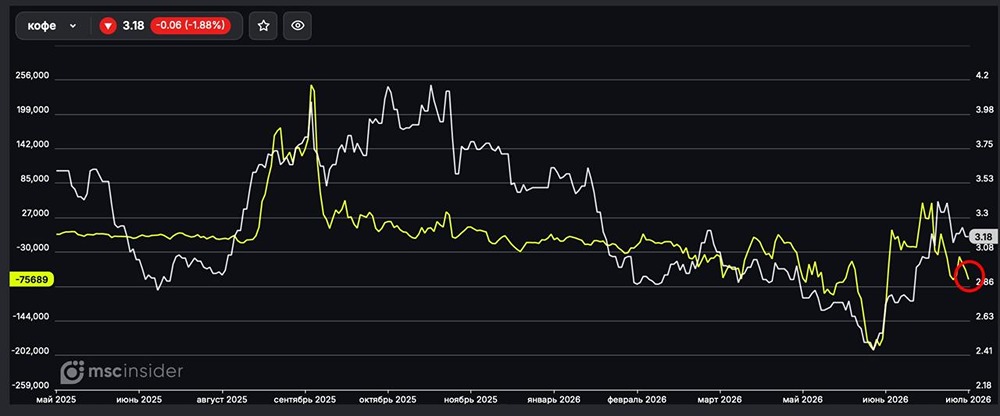This screenshot has height=416, width=1000.
Task: Click the 4.2 right axis label
Action: pyautogui.click(x=982, y=75)
